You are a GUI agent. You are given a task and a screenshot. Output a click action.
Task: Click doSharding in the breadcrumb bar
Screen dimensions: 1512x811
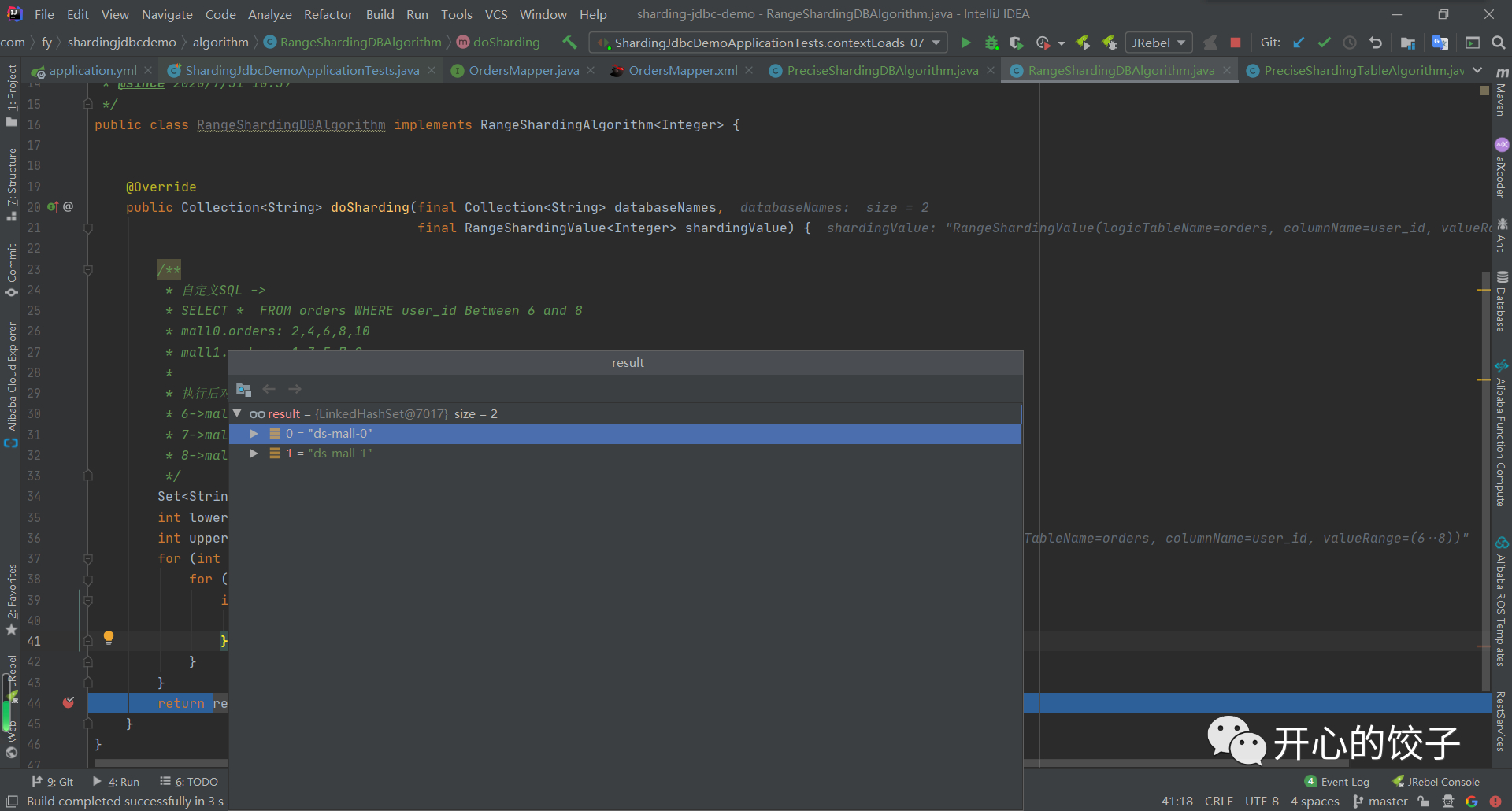tap(499, 43)
